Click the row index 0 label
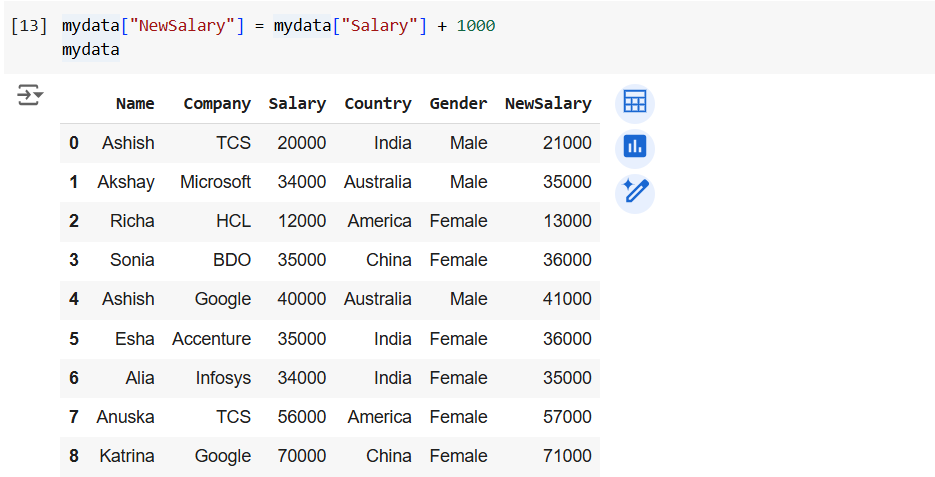This screenshot has height=477, width=935. (74, 143)
